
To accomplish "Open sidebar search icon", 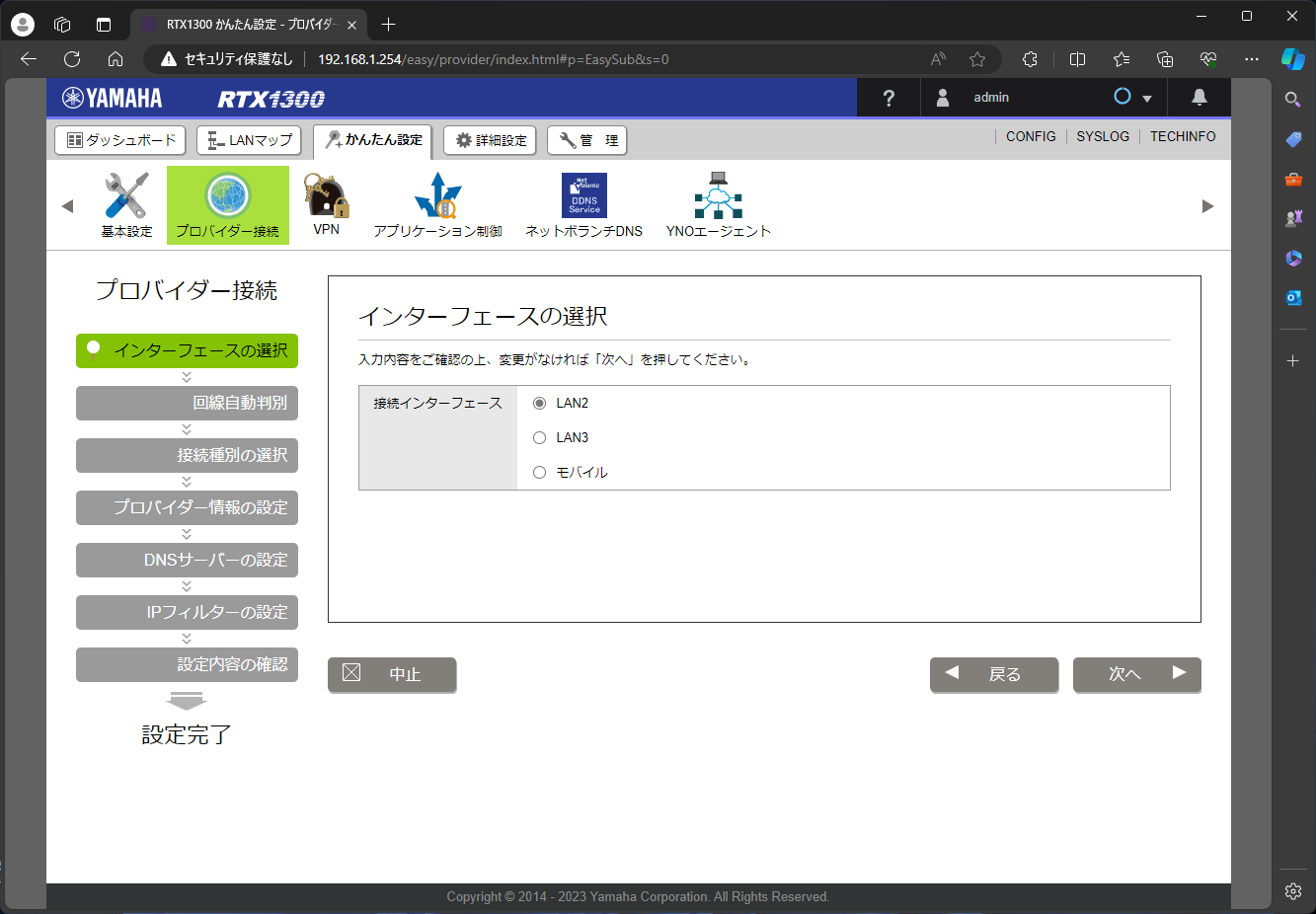I will 1292,100.
